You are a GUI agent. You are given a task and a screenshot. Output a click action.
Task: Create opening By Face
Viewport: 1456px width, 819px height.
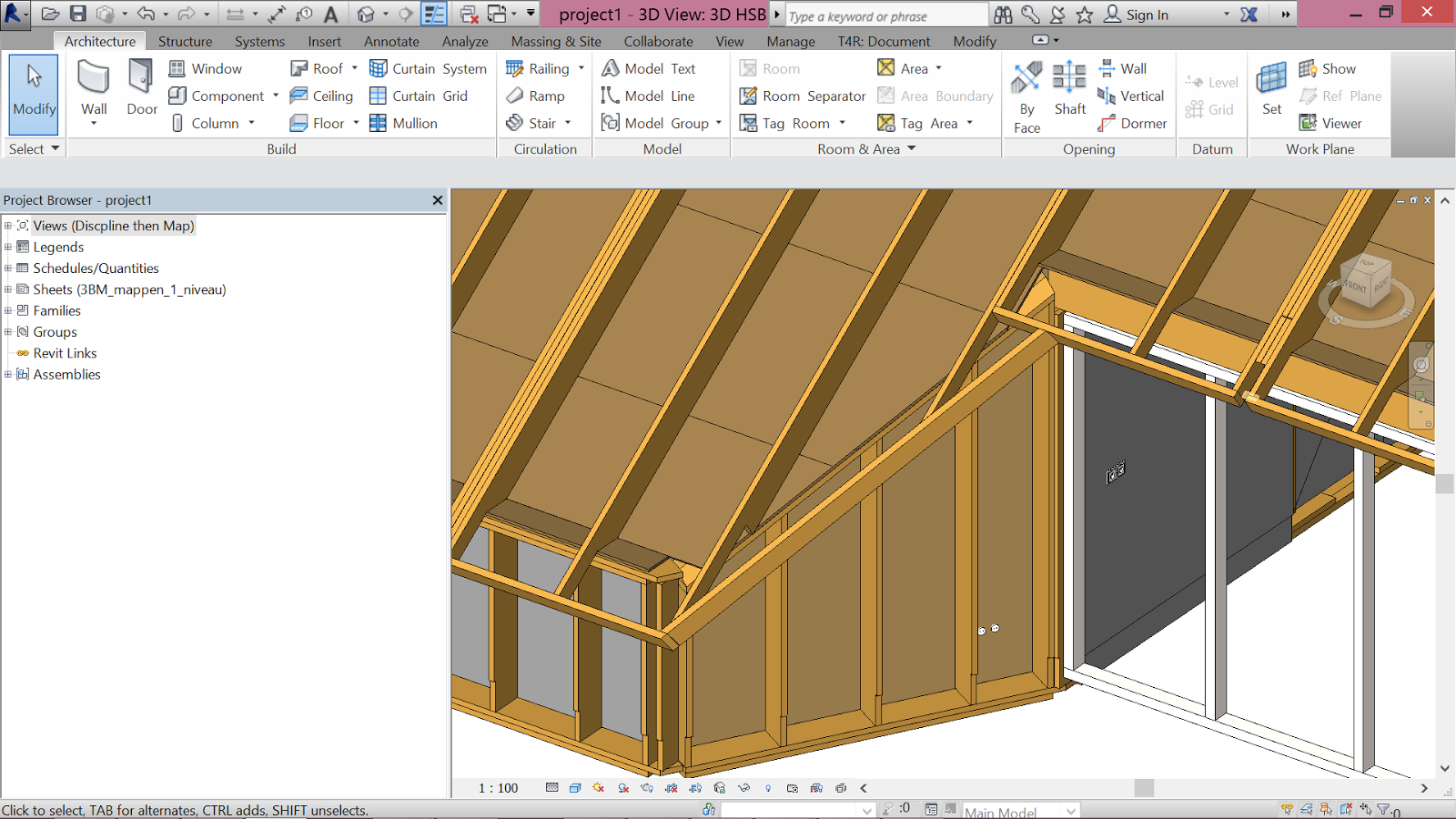(x=1026, y=96)
